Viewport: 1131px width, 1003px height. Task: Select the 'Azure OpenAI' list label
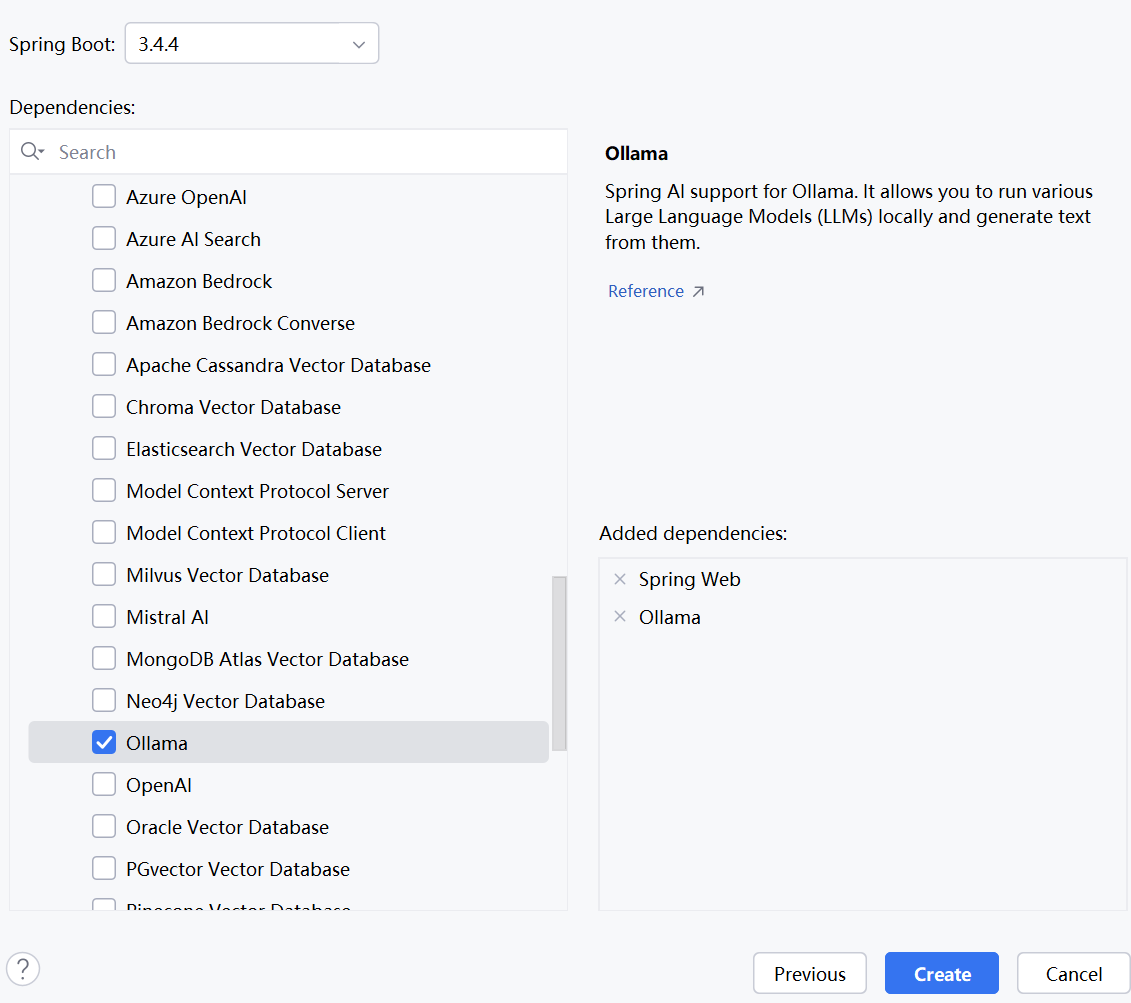[x=186, y=198]
